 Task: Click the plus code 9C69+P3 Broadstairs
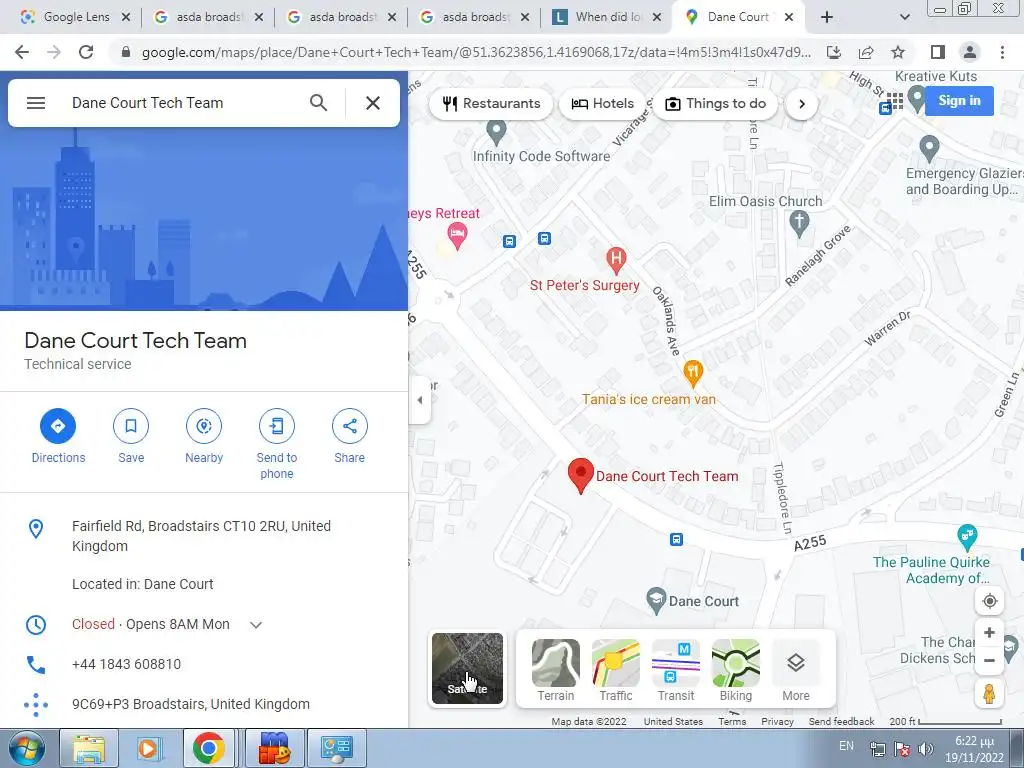click(x=191, y=704)
